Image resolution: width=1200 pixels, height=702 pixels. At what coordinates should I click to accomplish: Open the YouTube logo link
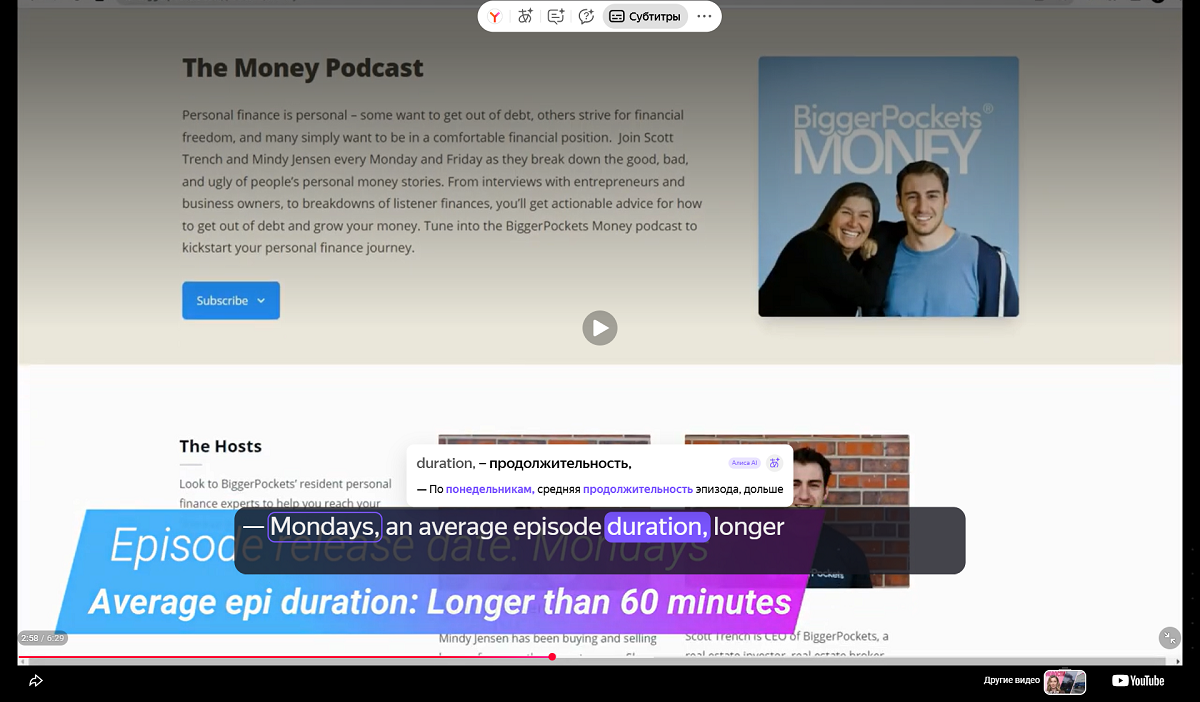tap(1138, 681)
